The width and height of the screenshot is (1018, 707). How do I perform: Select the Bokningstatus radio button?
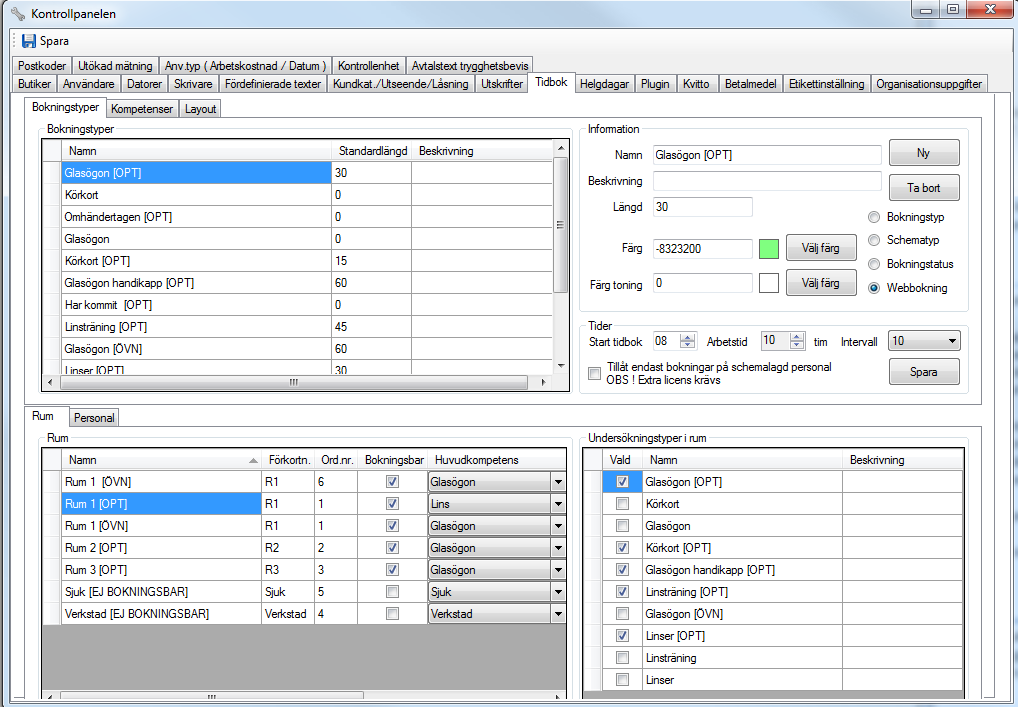[874, 264]
